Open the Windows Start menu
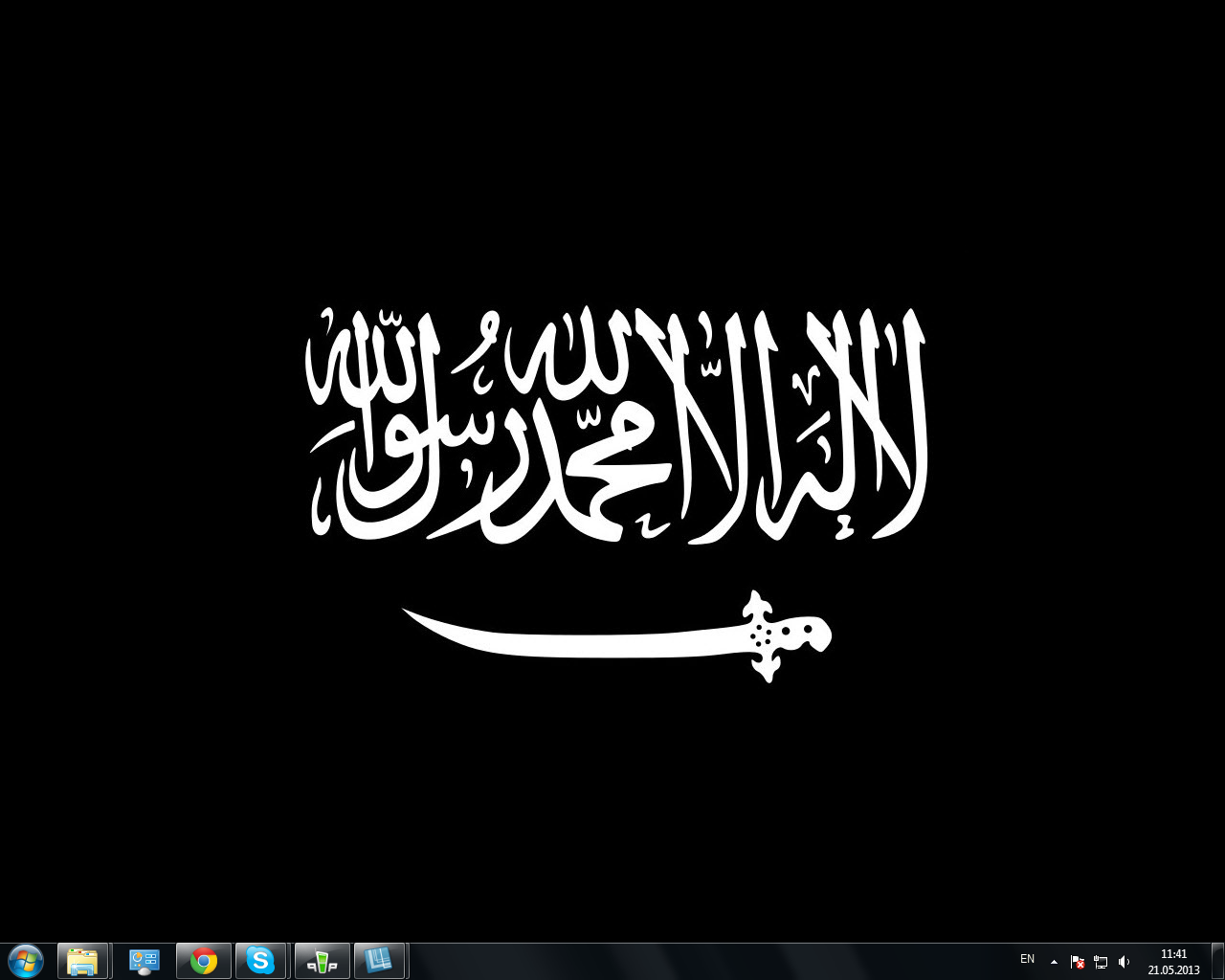 click(25, 961)
